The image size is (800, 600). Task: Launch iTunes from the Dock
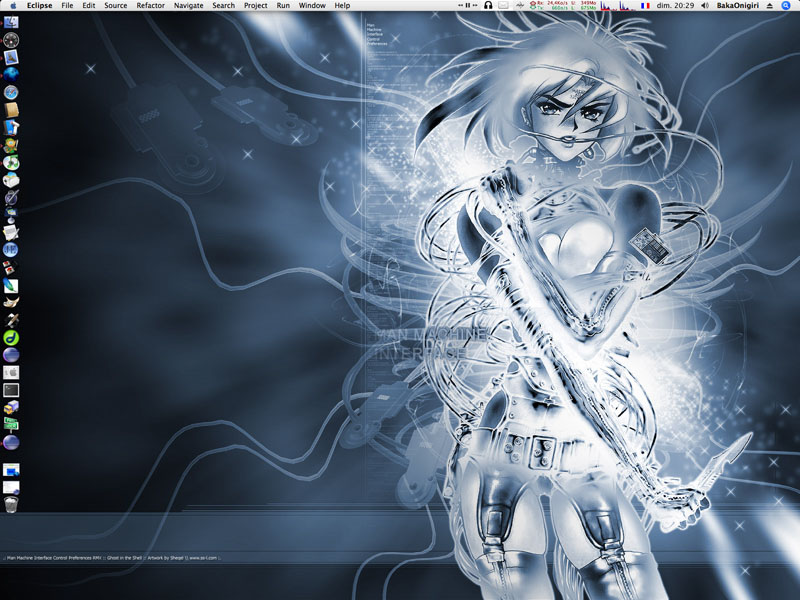pos(11,162)
